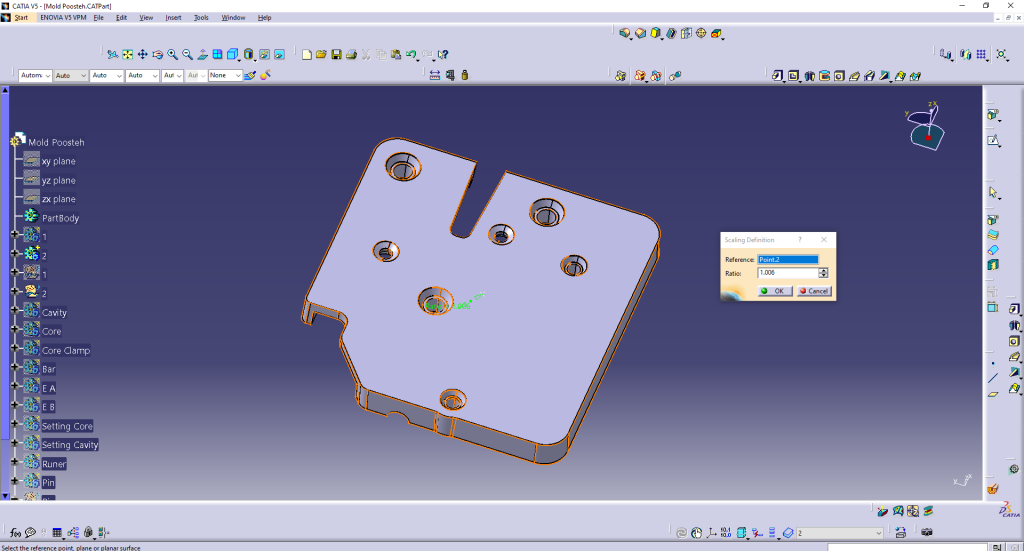Expand the Runer tree node
This screenshot has height=551, width=1024.
pyautogui.click(x=14, y=462)
